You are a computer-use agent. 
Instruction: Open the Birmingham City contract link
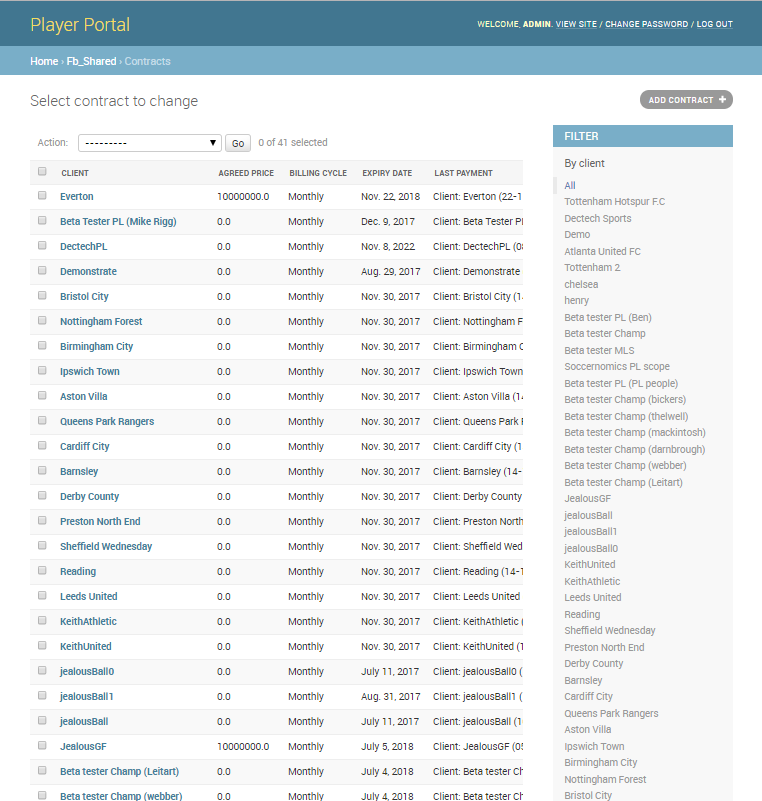click(x=97, y=346)
